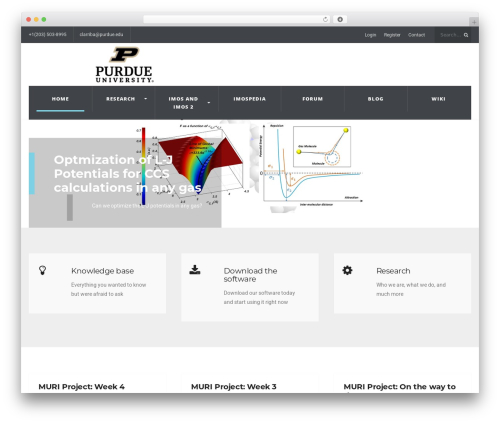500x423 pixels.
Task: Click 'Download our software today' text
Action: point(259,297)
